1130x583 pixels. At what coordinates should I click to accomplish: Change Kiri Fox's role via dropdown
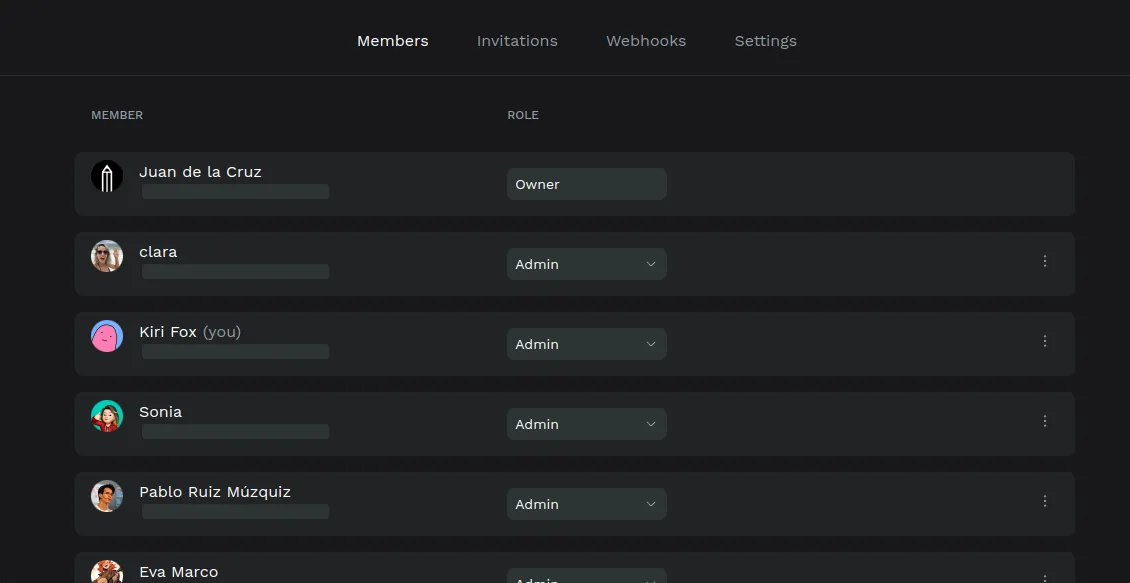tap(586, 344)
